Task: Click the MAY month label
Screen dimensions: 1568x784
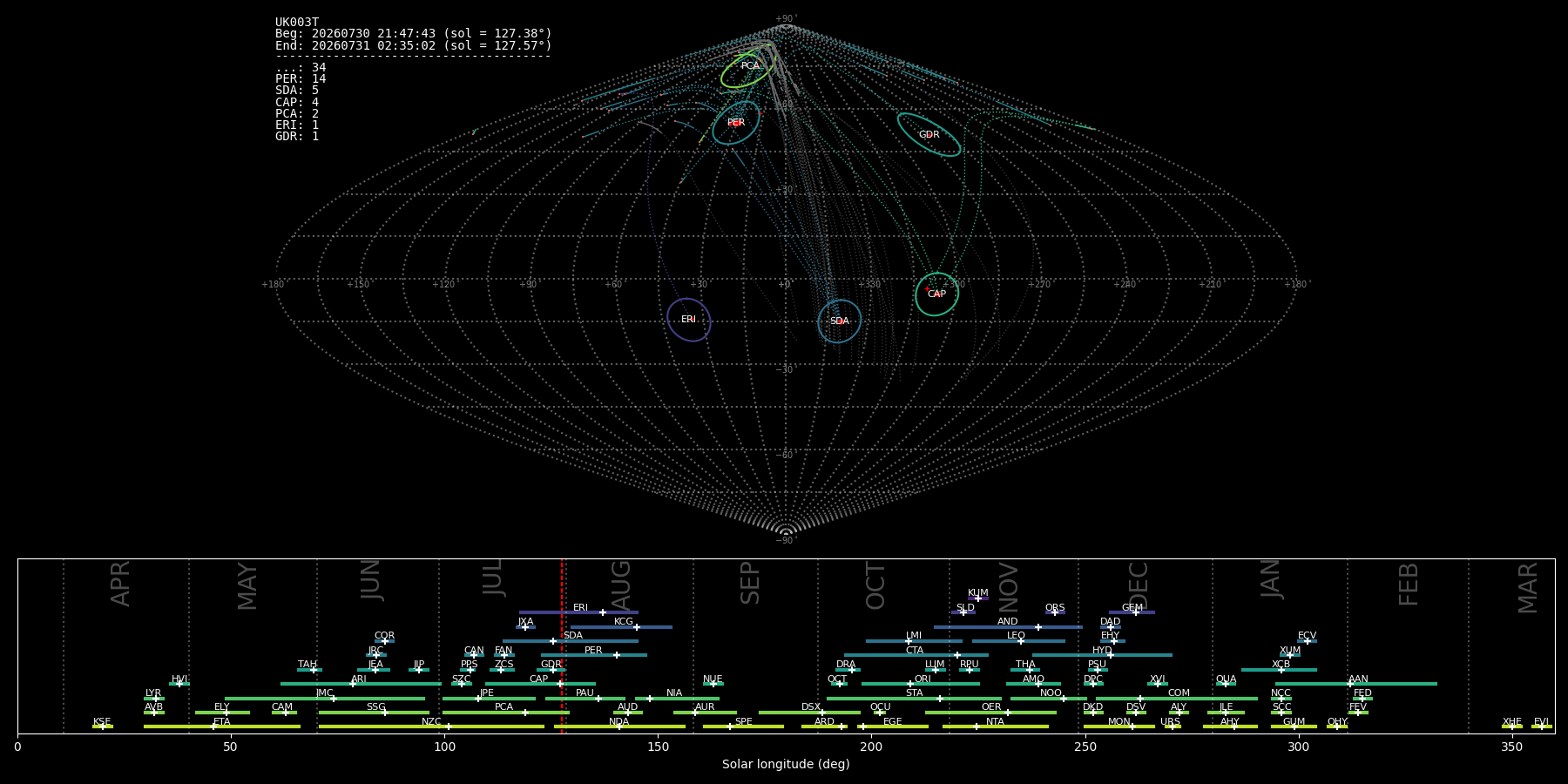Action: (247, 586)
